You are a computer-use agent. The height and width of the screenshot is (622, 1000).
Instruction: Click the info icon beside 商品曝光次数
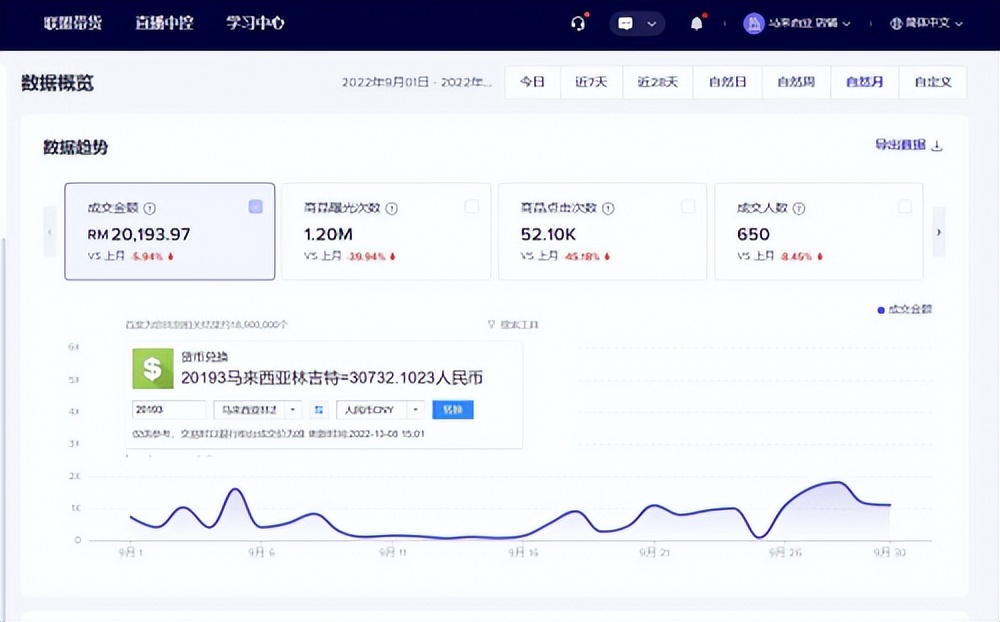tap(392, 208)
